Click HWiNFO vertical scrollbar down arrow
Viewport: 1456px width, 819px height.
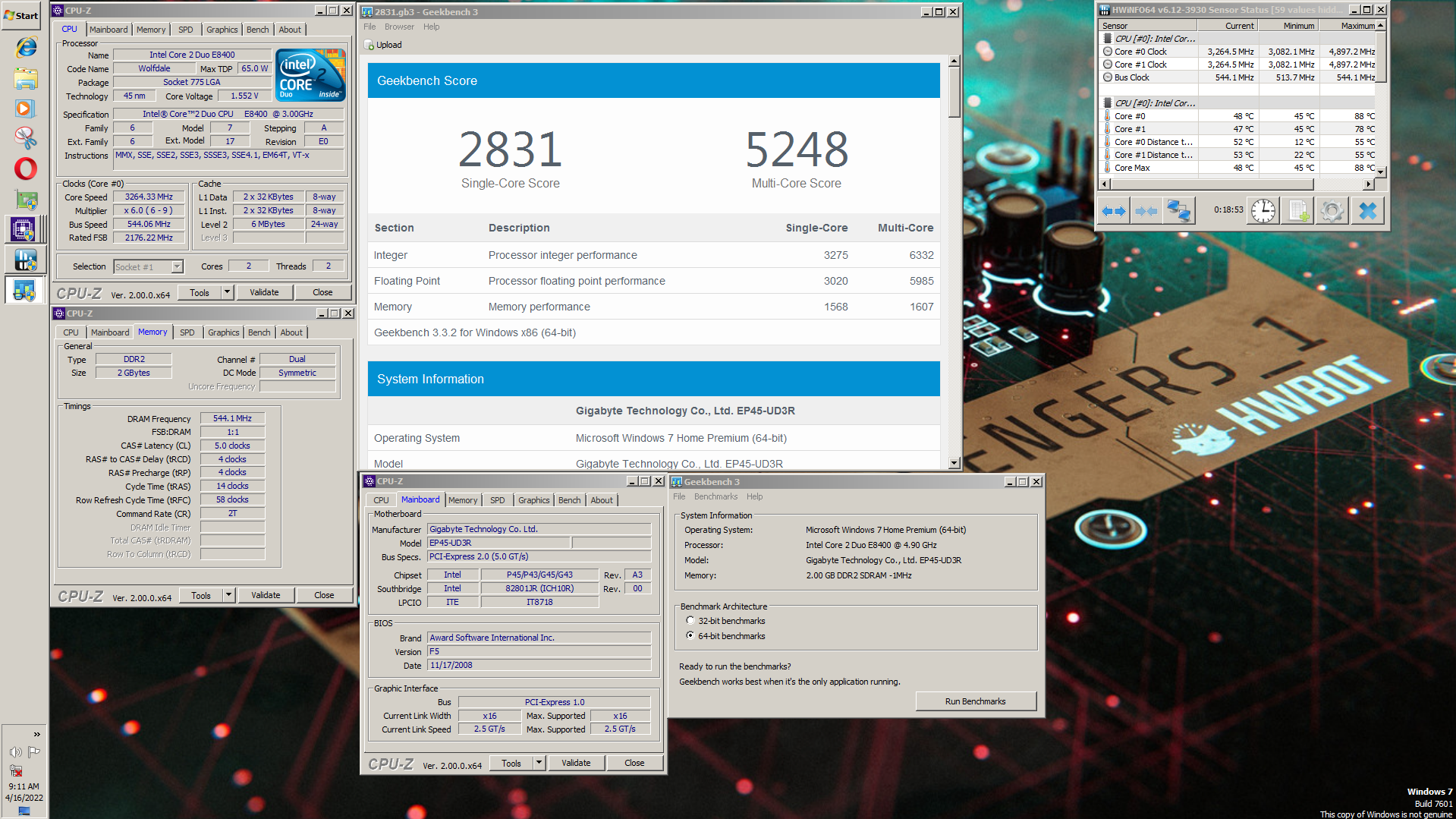[x=1381, y=172]
